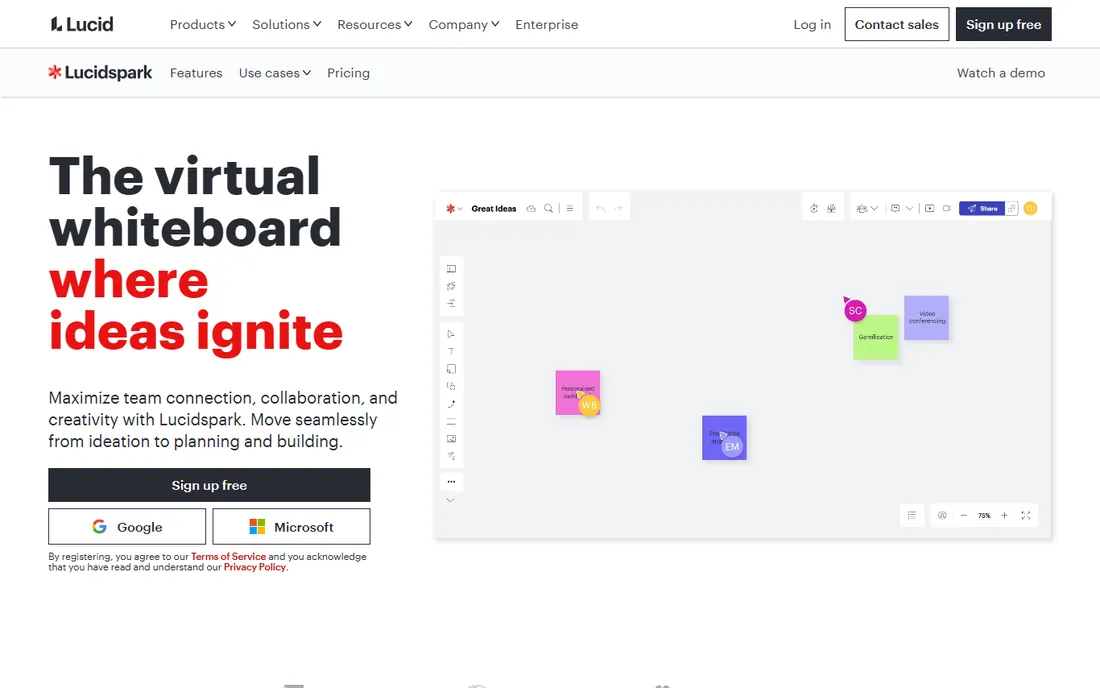
Task: Select the pointer arrow tool
Action: click(x=451, y=334)
